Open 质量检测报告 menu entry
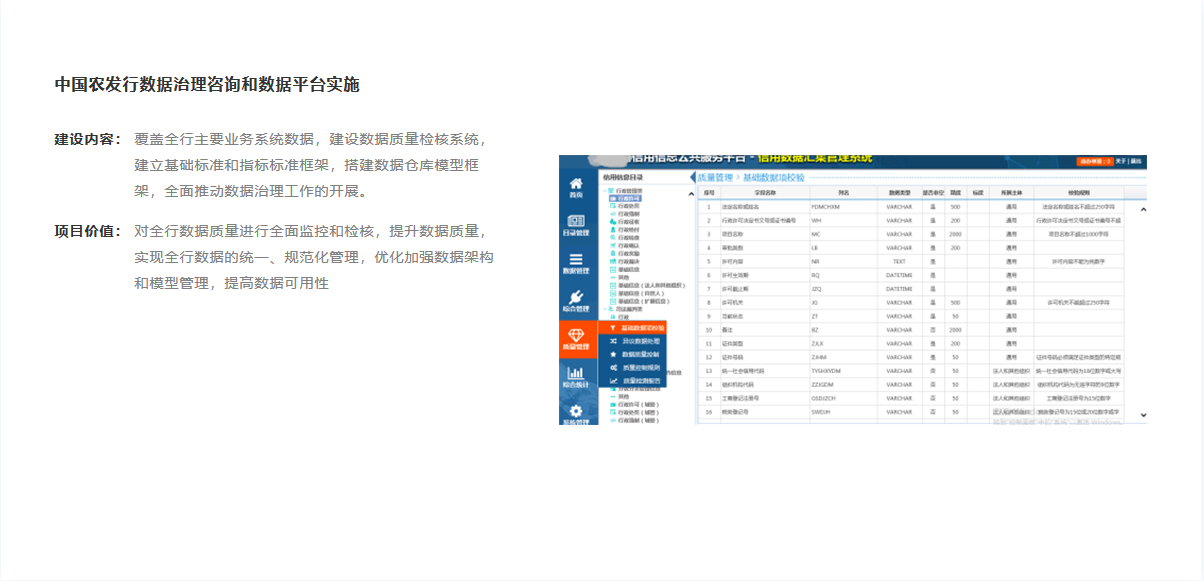 click(x=640, y=380)
